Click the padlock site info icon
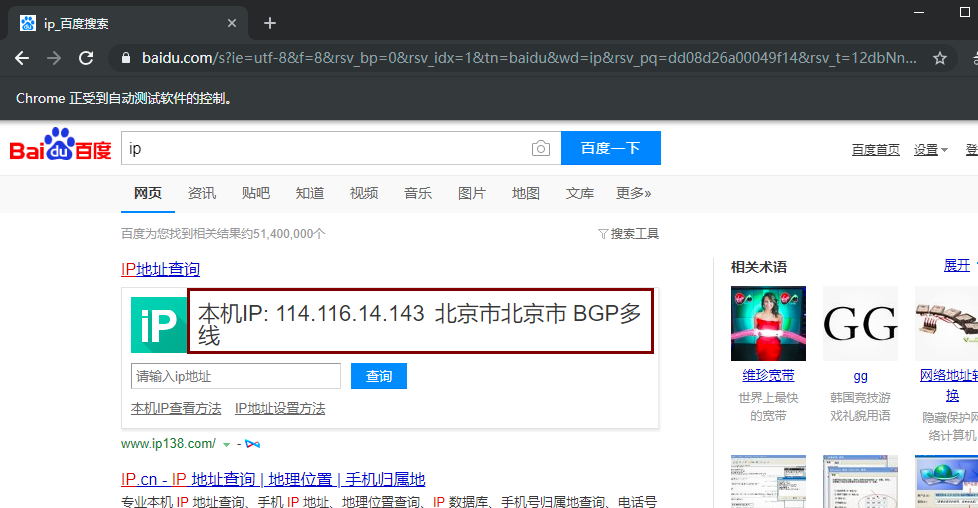 [x=126, y=58]
